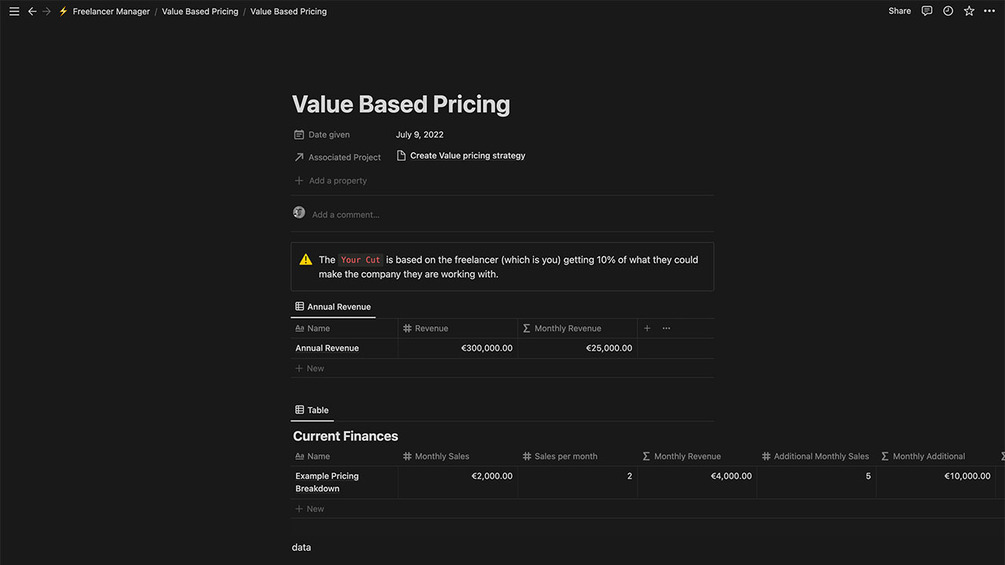Click the Add a comment field
The image size is (1005, 565).
[x=346, y=214]
